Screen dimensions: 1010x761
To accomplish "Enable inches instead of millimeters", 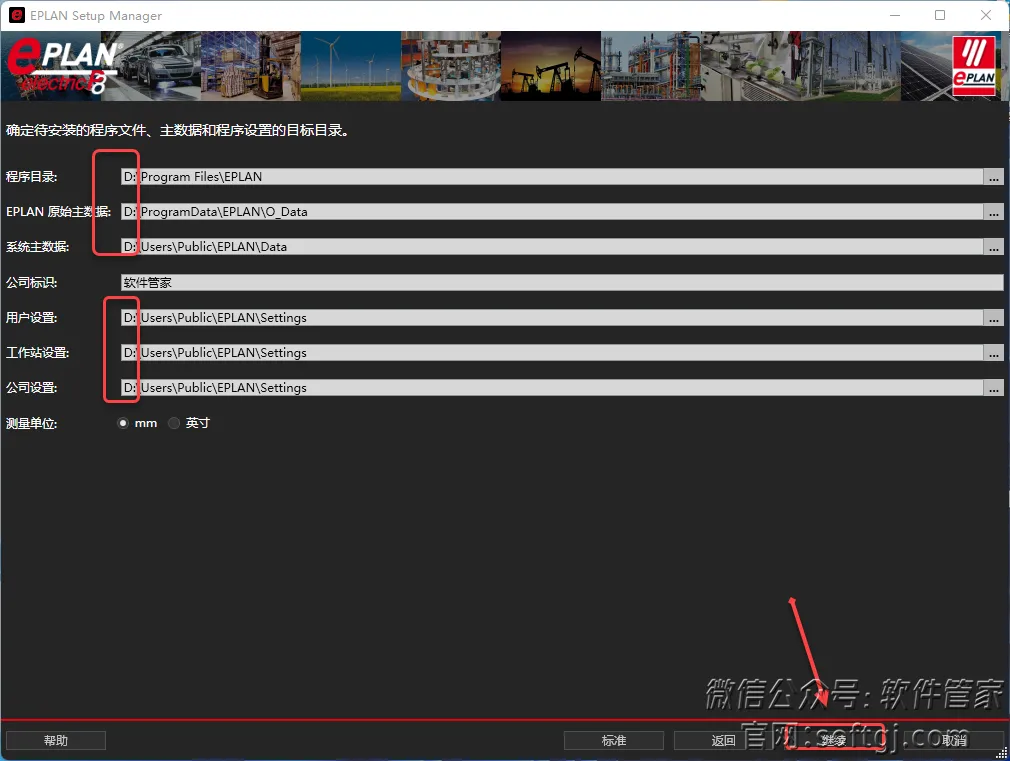I will [173, 422].
